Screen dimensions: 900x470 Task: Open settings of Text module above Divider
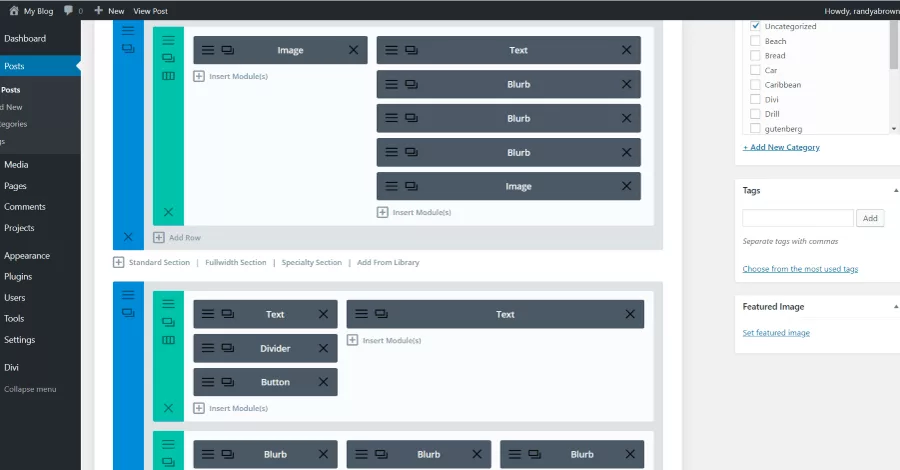pos(208,314)
